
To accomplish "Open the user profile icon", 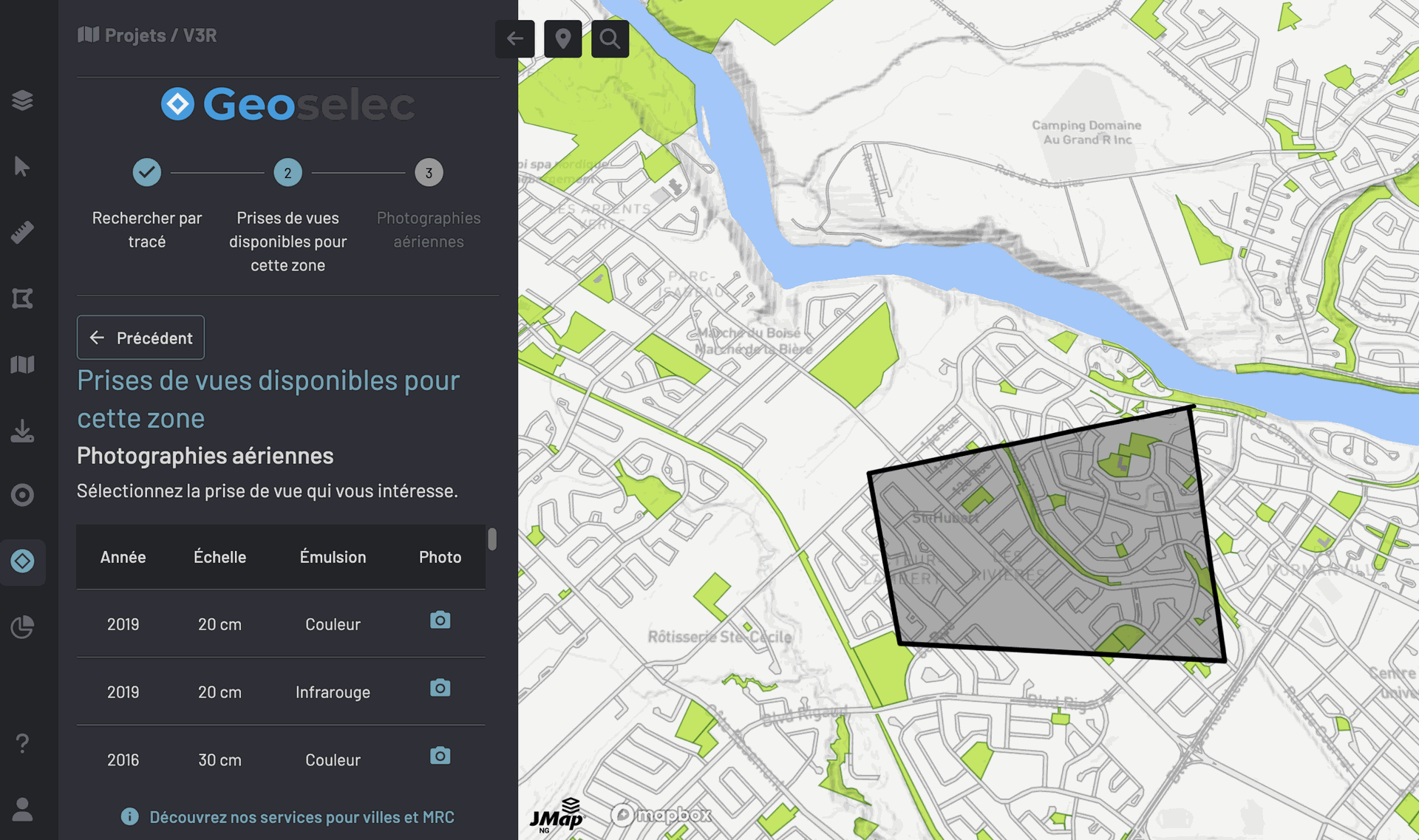I will [22, 809].
